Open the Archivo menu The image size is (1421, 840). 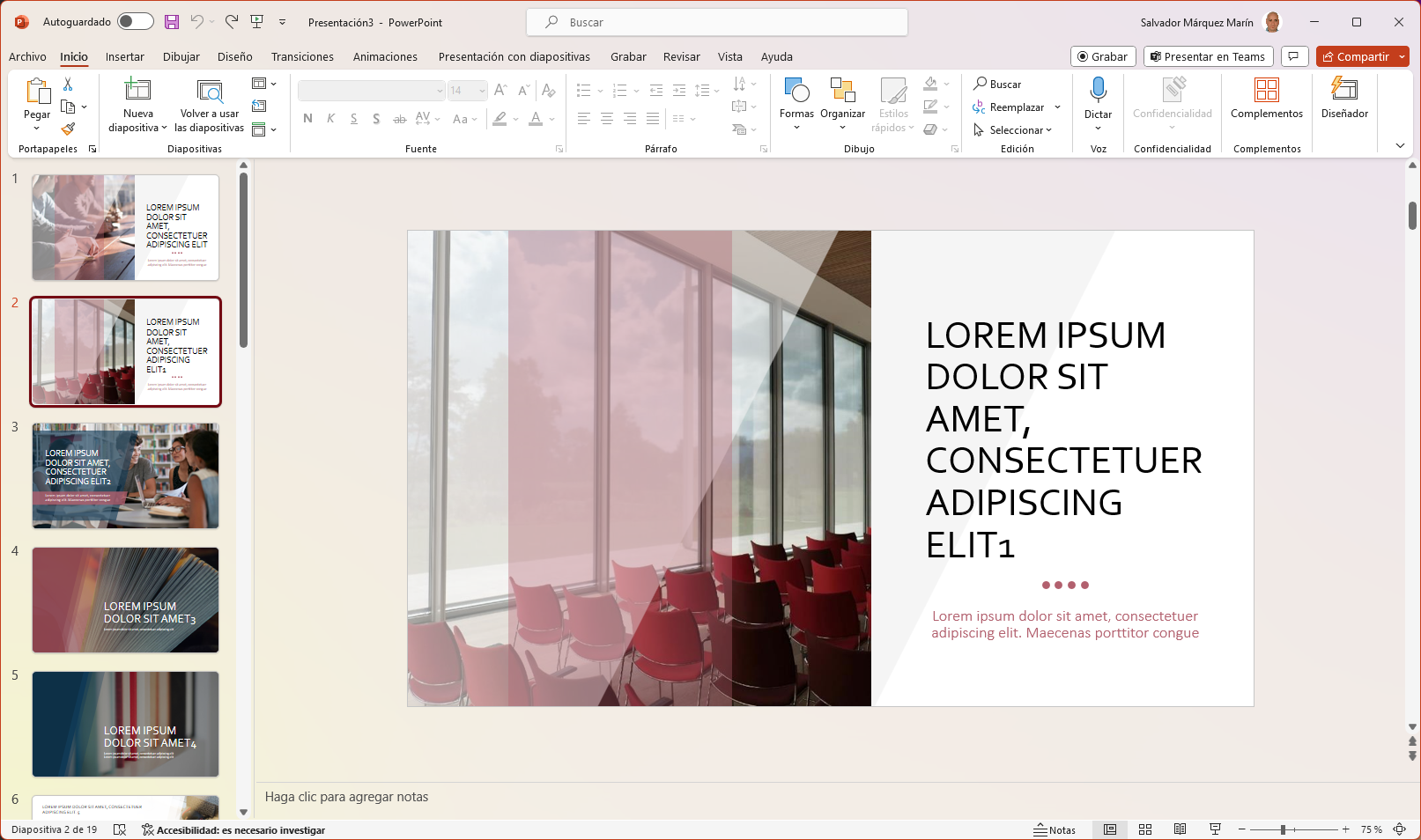pos(27,56)
